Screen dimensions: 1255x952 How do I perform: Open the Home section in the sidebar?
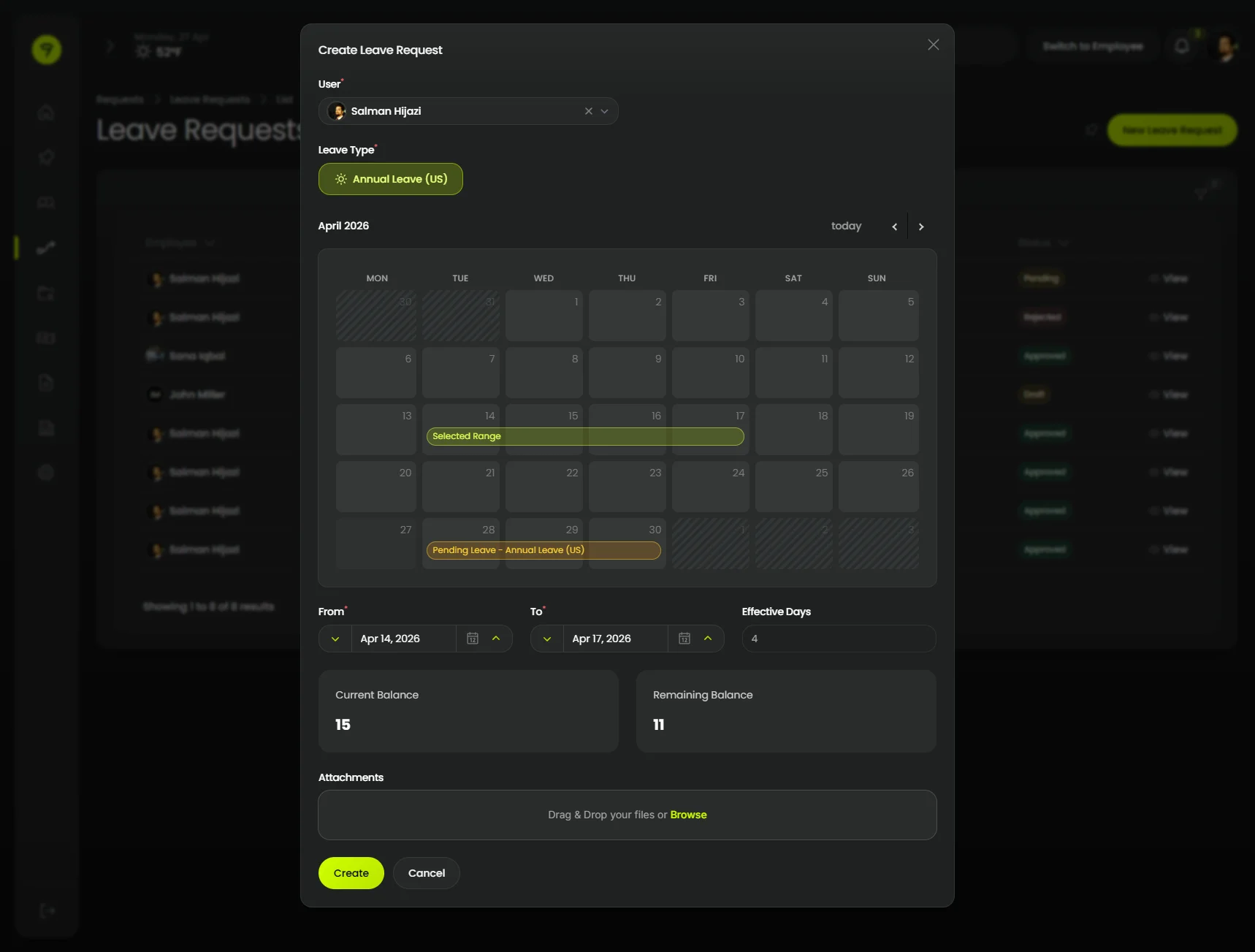(46, 113)
